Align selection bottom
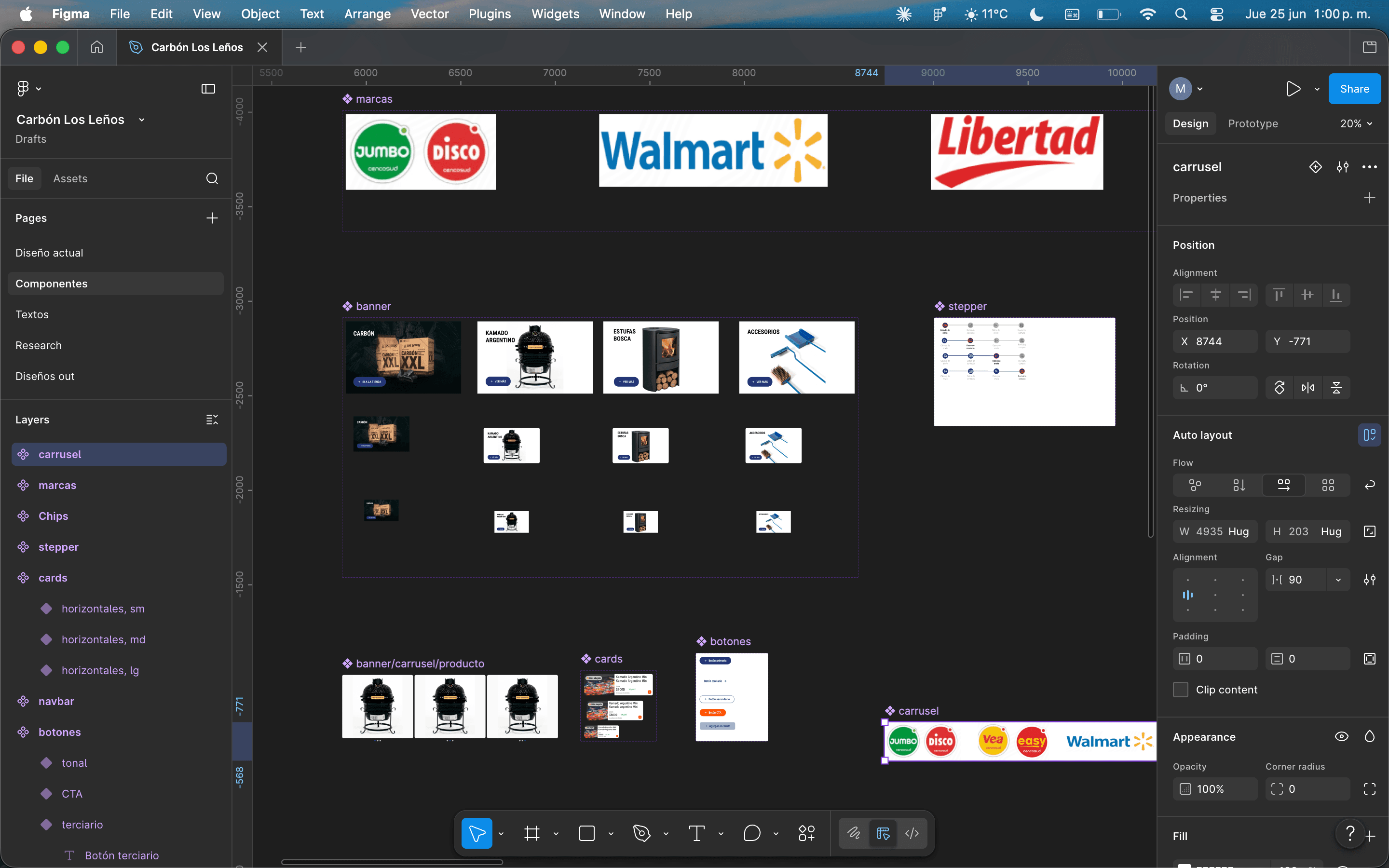Screen dimensions: 1389x868 point(1335,295)
